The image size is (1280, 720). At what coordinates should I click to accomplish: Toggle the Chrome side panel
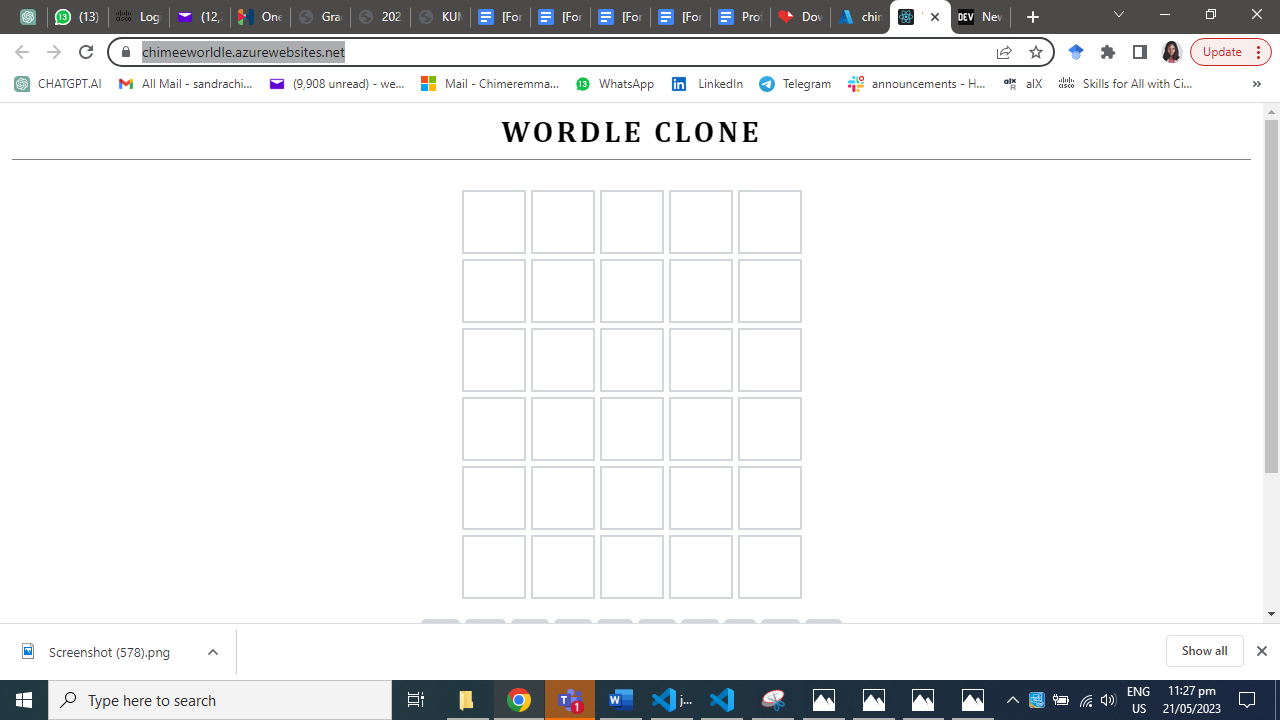(1139, 52)
